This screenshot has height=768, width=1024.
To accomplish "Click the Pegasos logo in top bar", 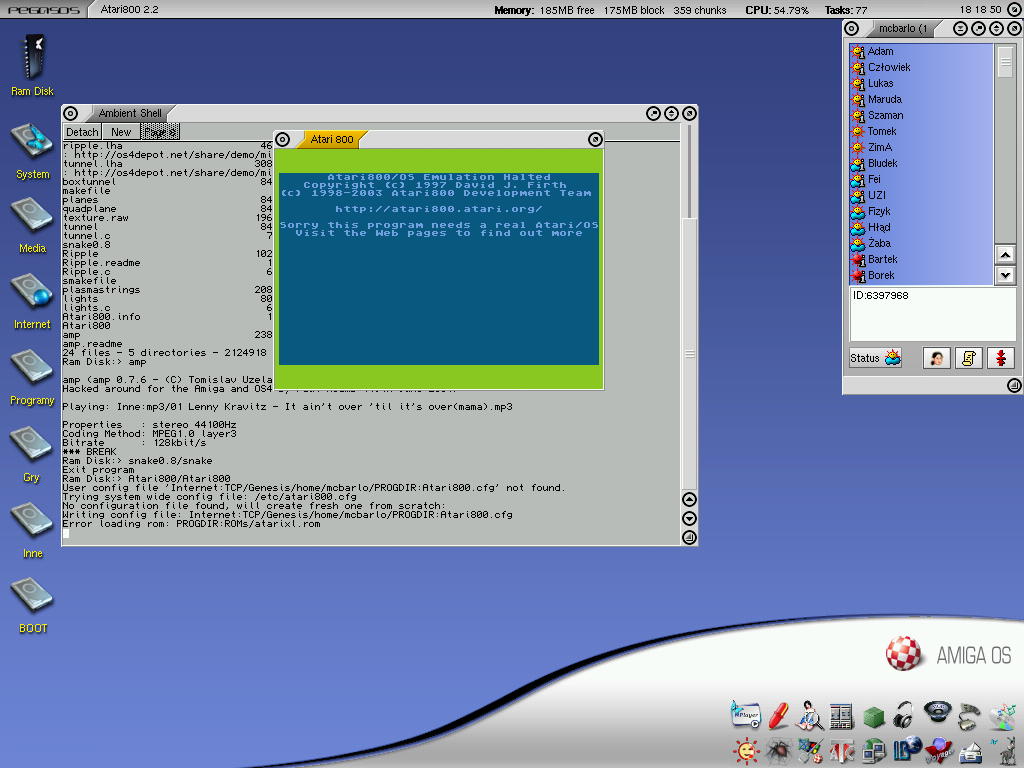I will click(x=44, y=10).
